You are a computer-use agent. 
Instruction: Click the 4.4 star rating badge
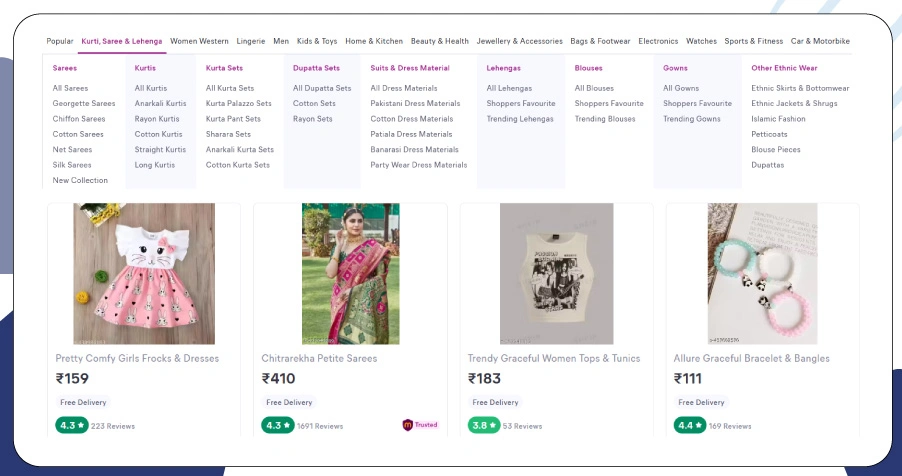coord(689,425)
